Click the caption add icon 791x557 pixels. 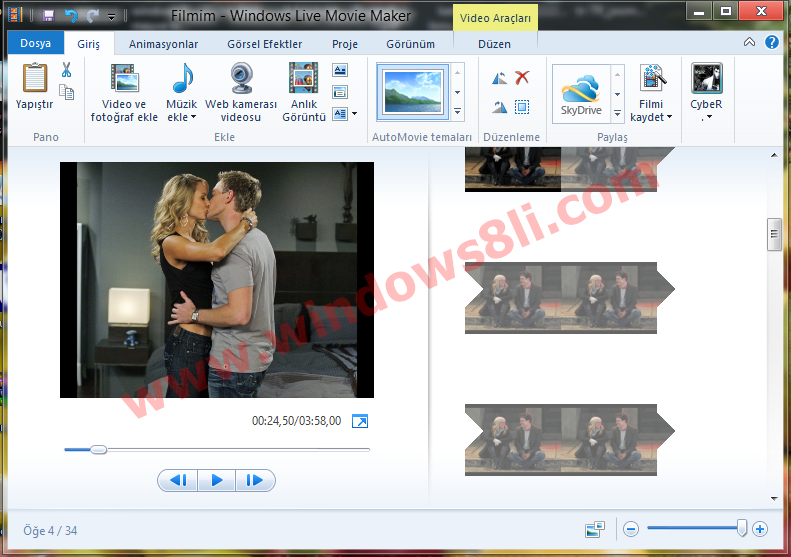click(341, 92)
